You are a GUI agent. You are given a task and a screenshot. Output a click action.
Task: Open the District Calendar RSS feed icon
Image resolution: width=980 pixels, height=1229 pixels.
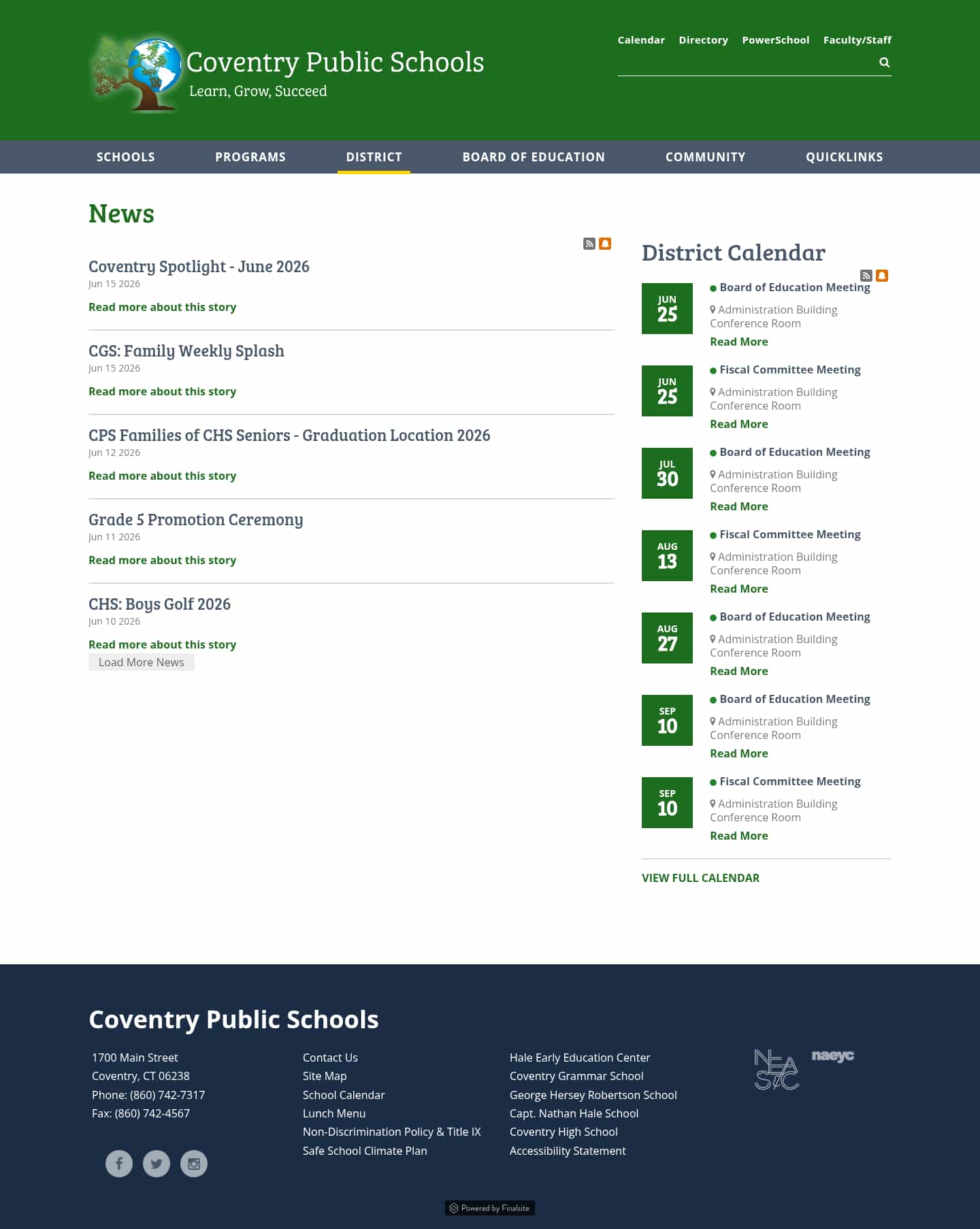click(x=866, y=276)
